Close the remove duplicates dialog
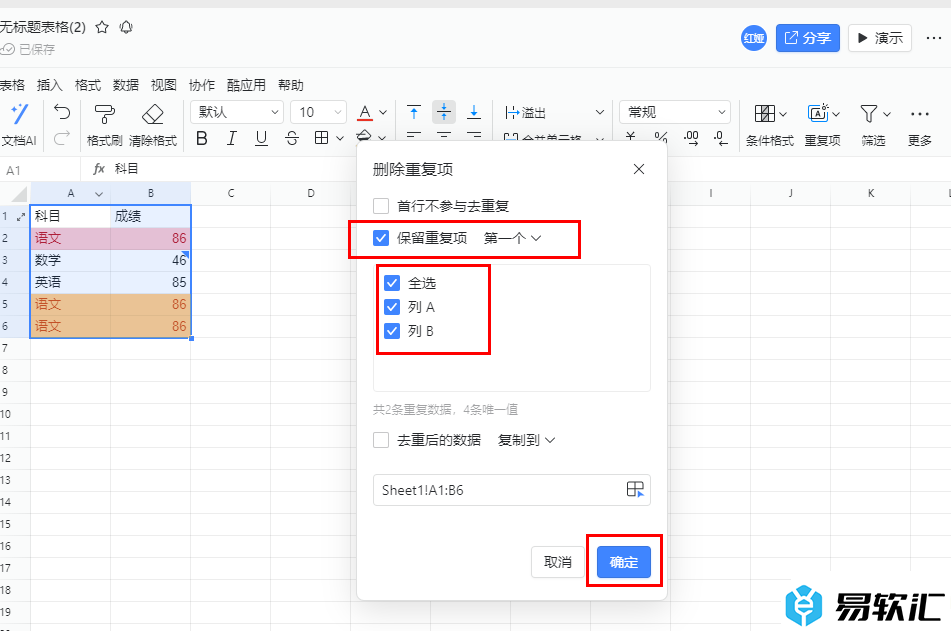The width and height of the screenshot is (951, 631). pyautogui.click(x=639, y=169)
